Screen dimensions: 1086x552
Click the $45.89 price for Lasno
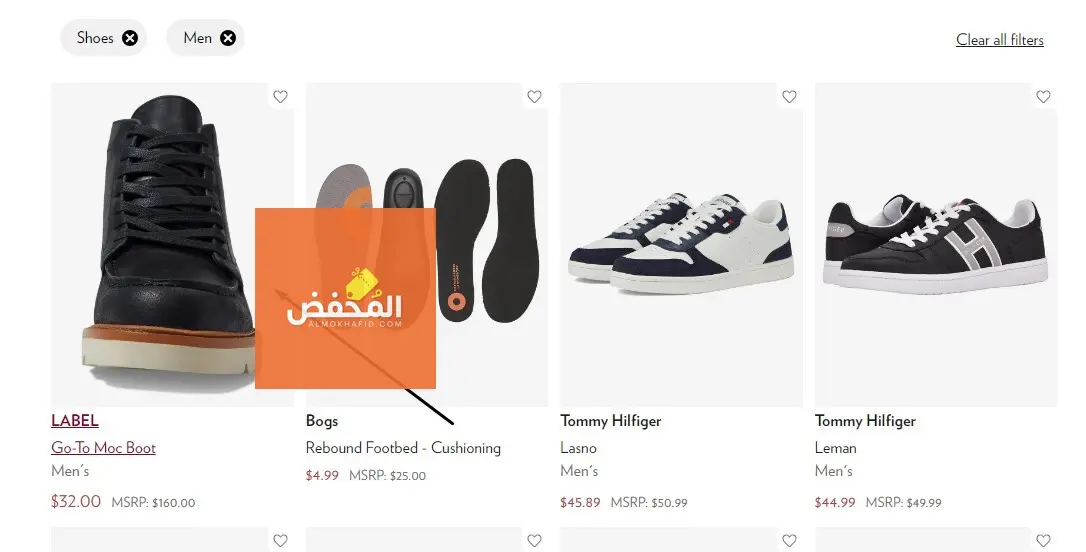580,502
